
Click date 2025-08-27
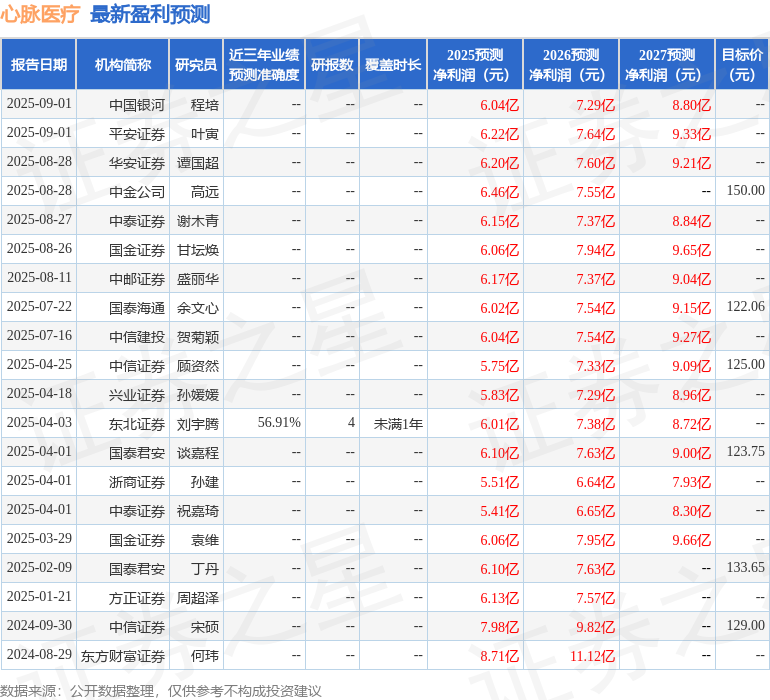pyautogui.click(x=39, y=219)
